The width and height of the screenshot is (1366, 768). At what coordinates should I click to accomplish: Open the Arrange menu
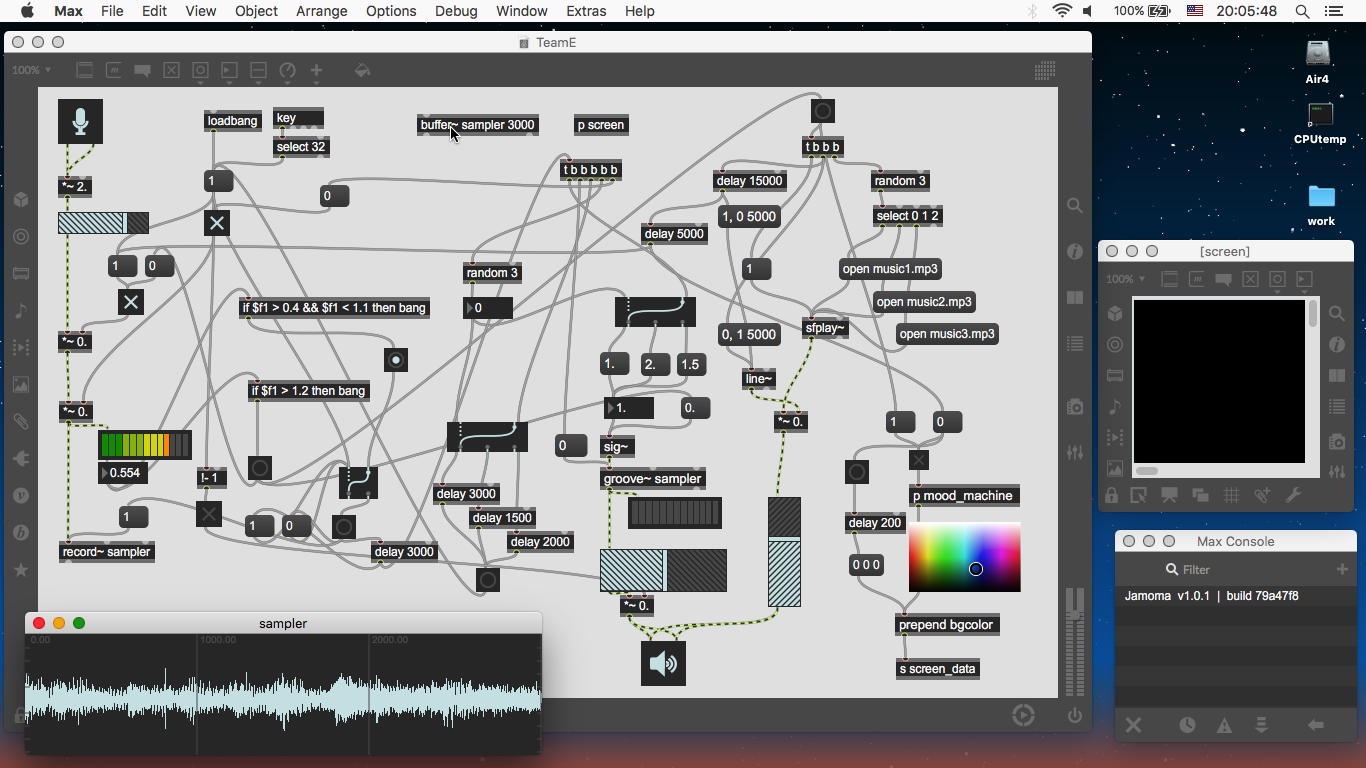coord(321,11)
